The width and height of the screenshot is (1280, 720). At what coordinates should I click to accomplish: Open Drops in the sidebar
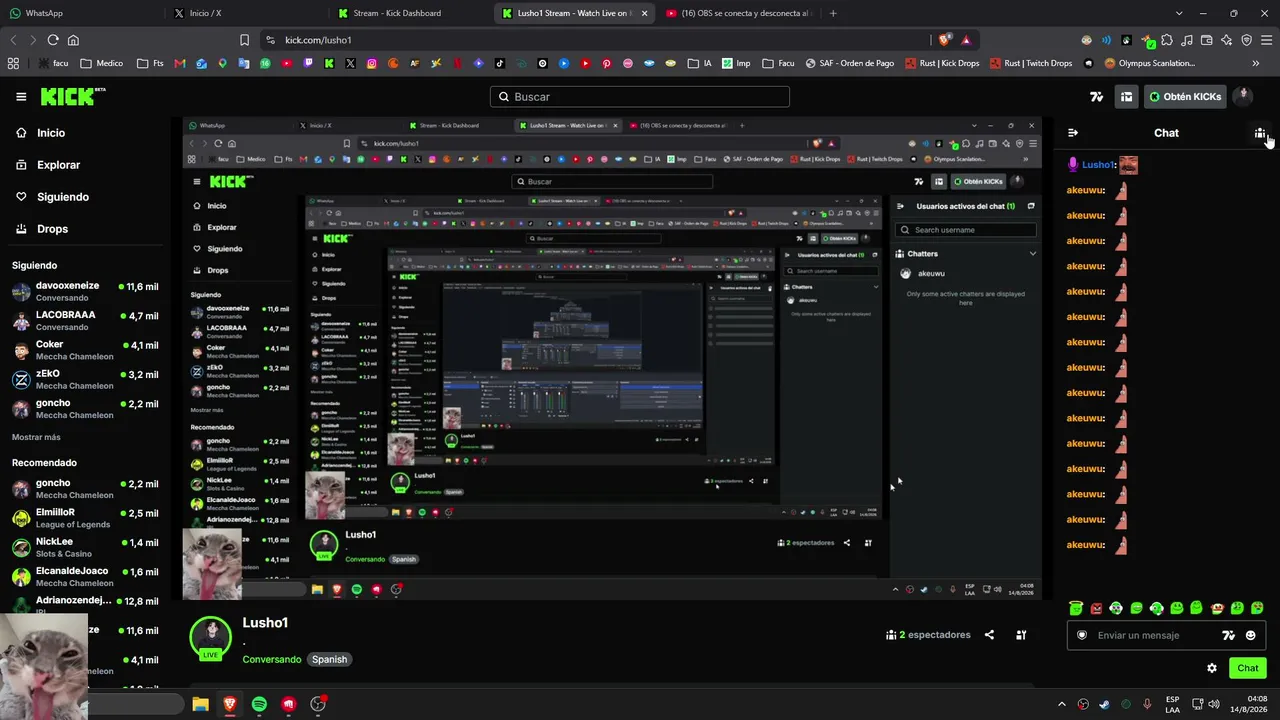tap(42, 229)
